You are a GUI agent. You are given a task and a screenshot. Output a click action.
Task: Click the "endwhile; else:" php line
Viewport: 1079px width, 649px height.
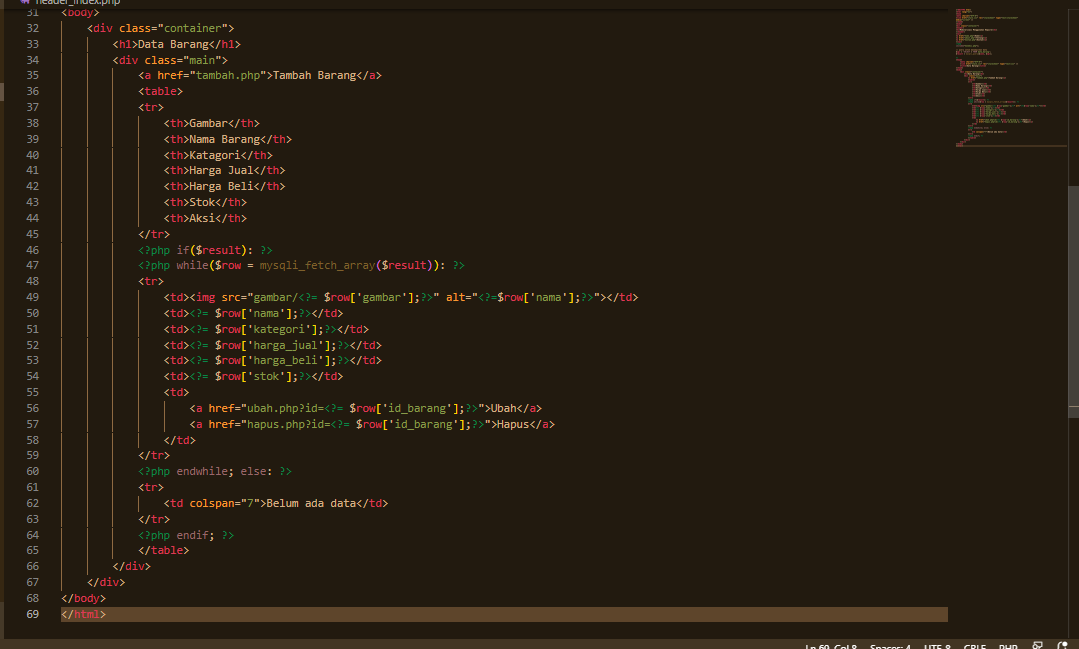coord(215,471)
